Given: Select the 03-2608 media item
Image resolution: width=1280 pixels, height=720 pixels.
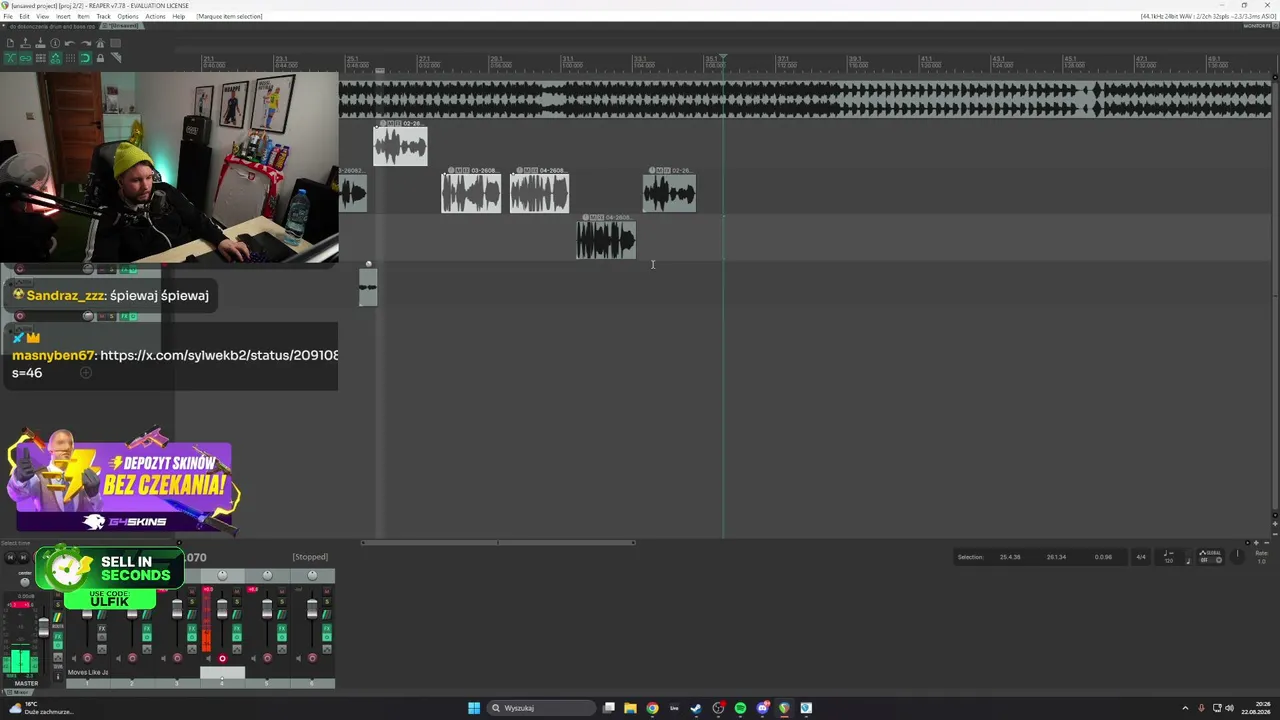Looking at the screenshot, I should 471,191.
